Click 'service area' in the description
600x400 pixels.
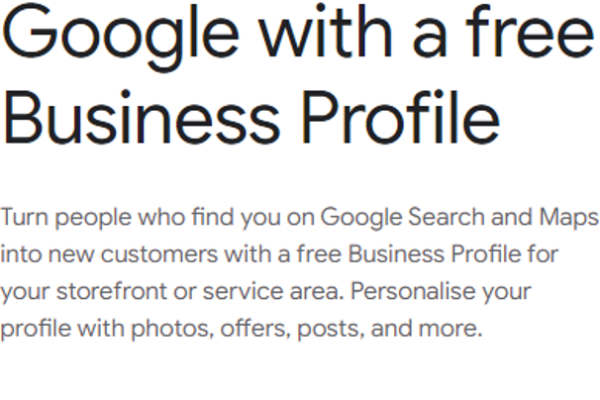tap(271, 291)
